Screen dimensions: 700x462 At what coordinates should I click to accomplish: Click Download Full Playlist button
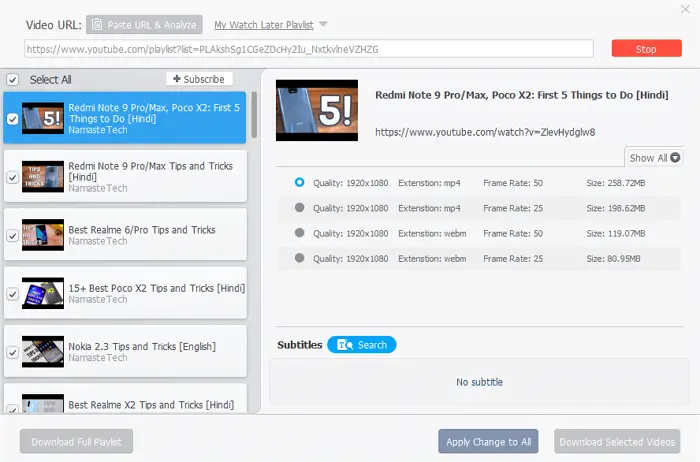(76, 441)
